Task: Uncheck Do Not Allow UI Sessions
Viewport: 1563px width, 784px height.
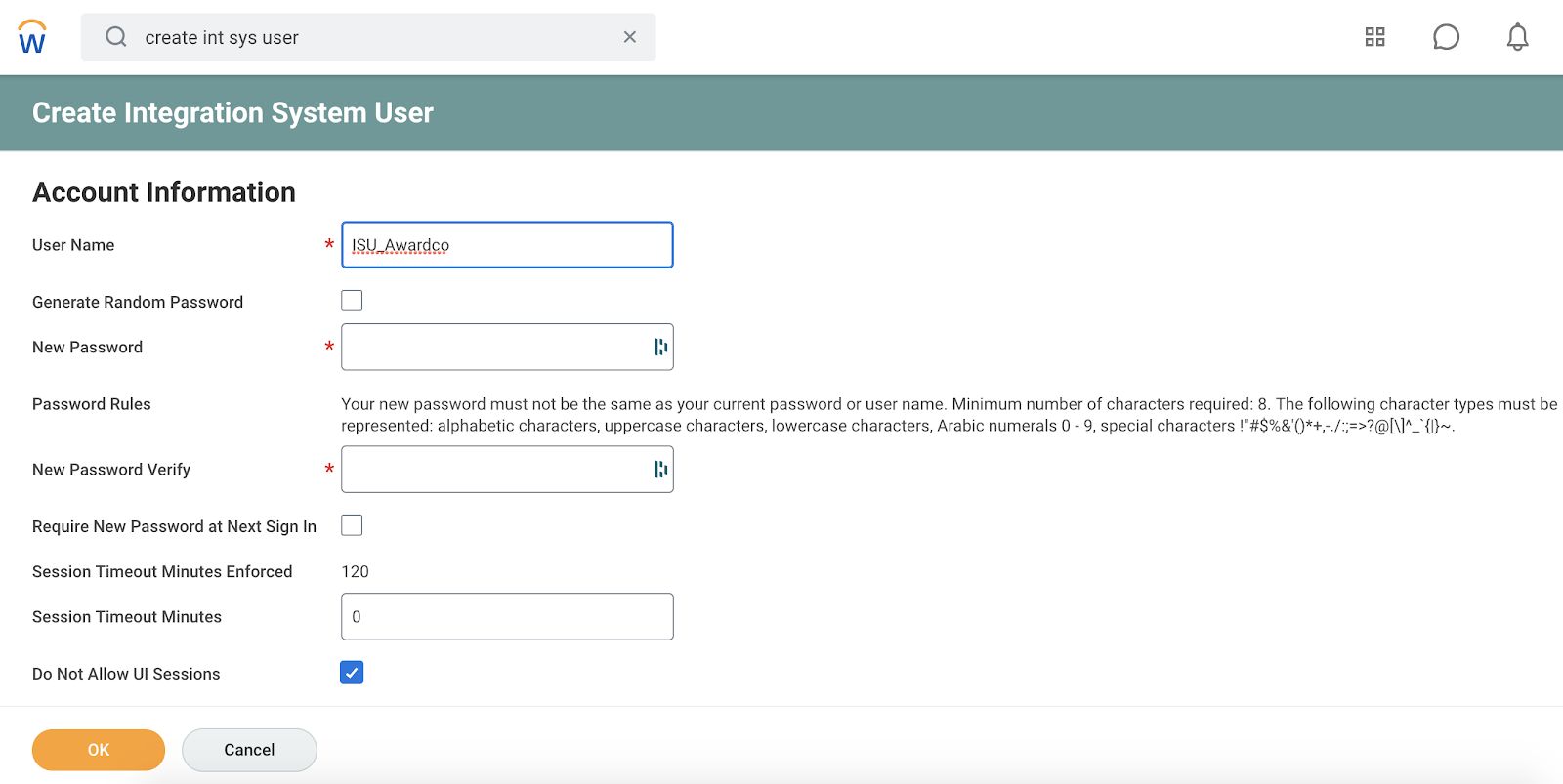Action: [352, 673]
